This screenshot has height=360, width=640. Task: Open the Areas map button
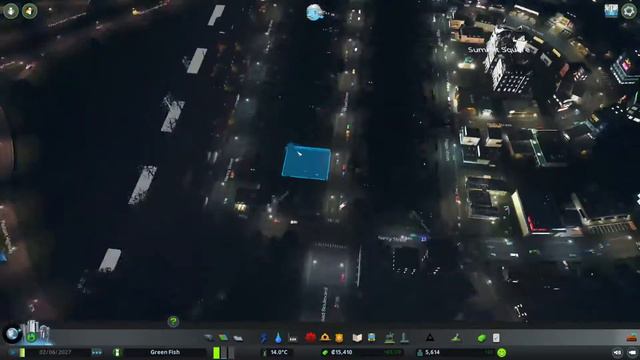coord(611,11)
